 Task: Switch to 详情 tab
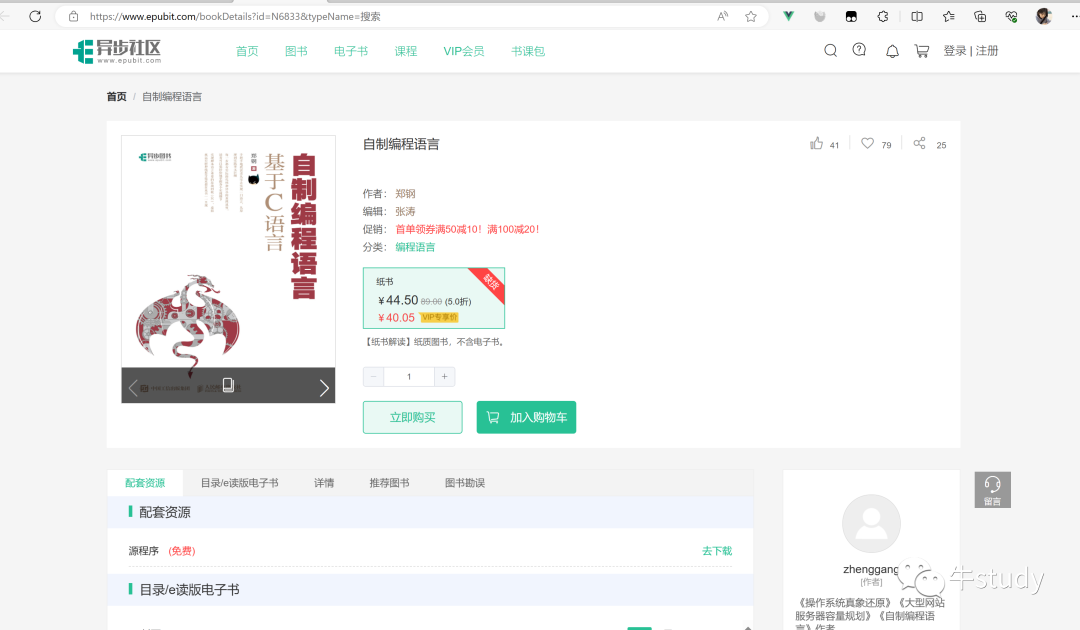coord(324,483)
